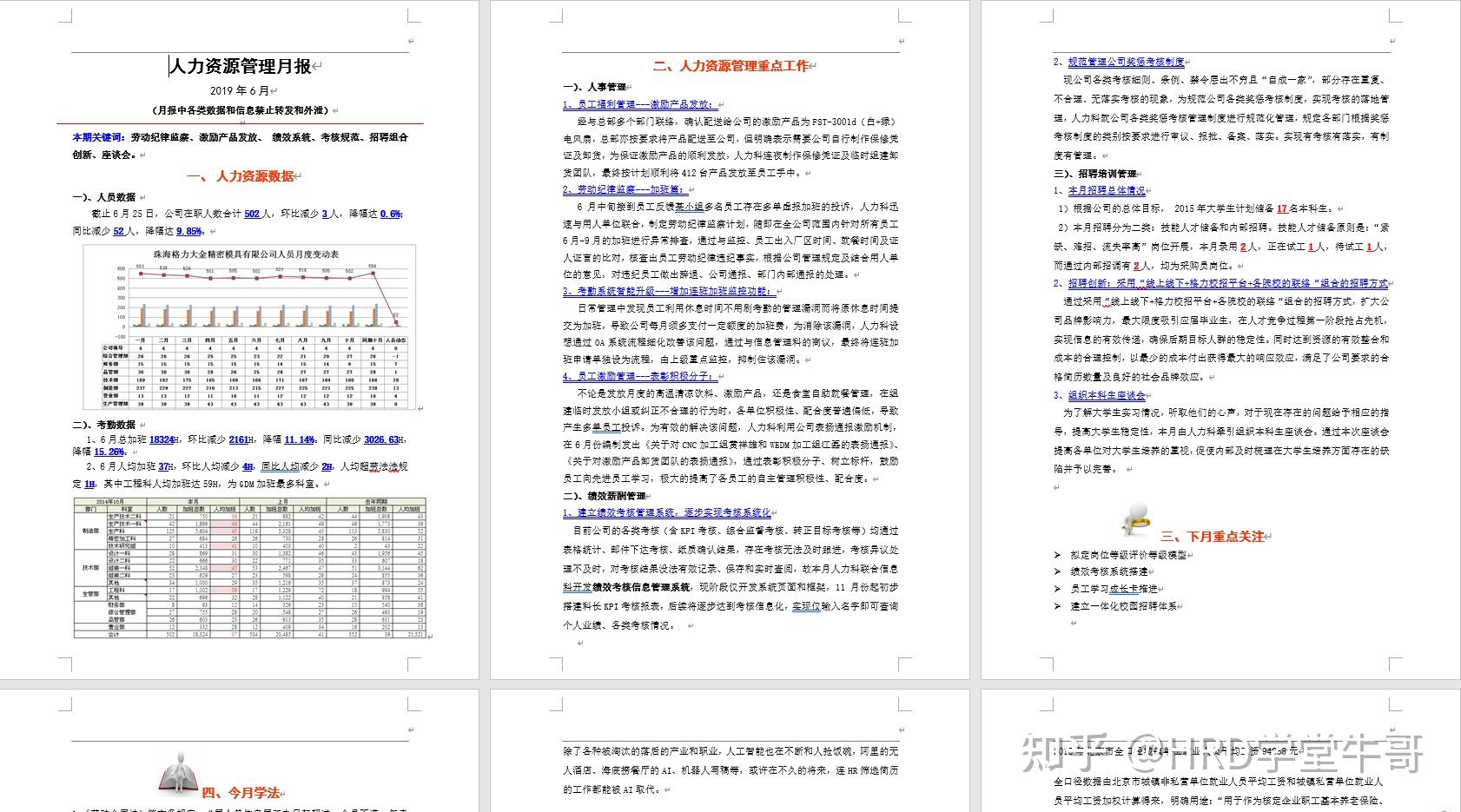Screen dimensions: 1461x812
Task: Open link '1、建立绩效考核管理系统，逐步实现考核系统化'
Action: point(666,512)
